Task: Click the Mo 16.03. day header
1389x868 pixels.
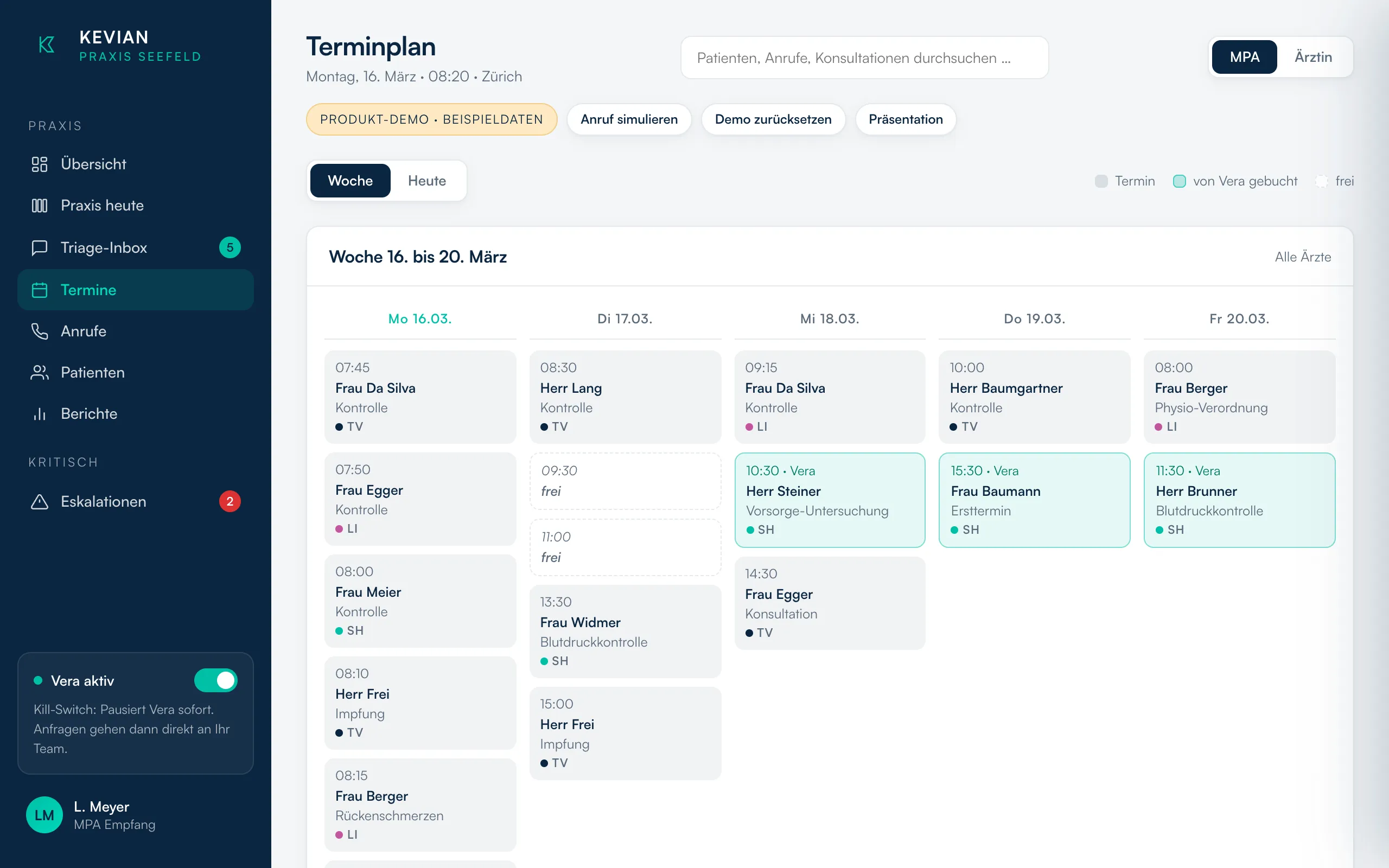Action: (420, 318)
